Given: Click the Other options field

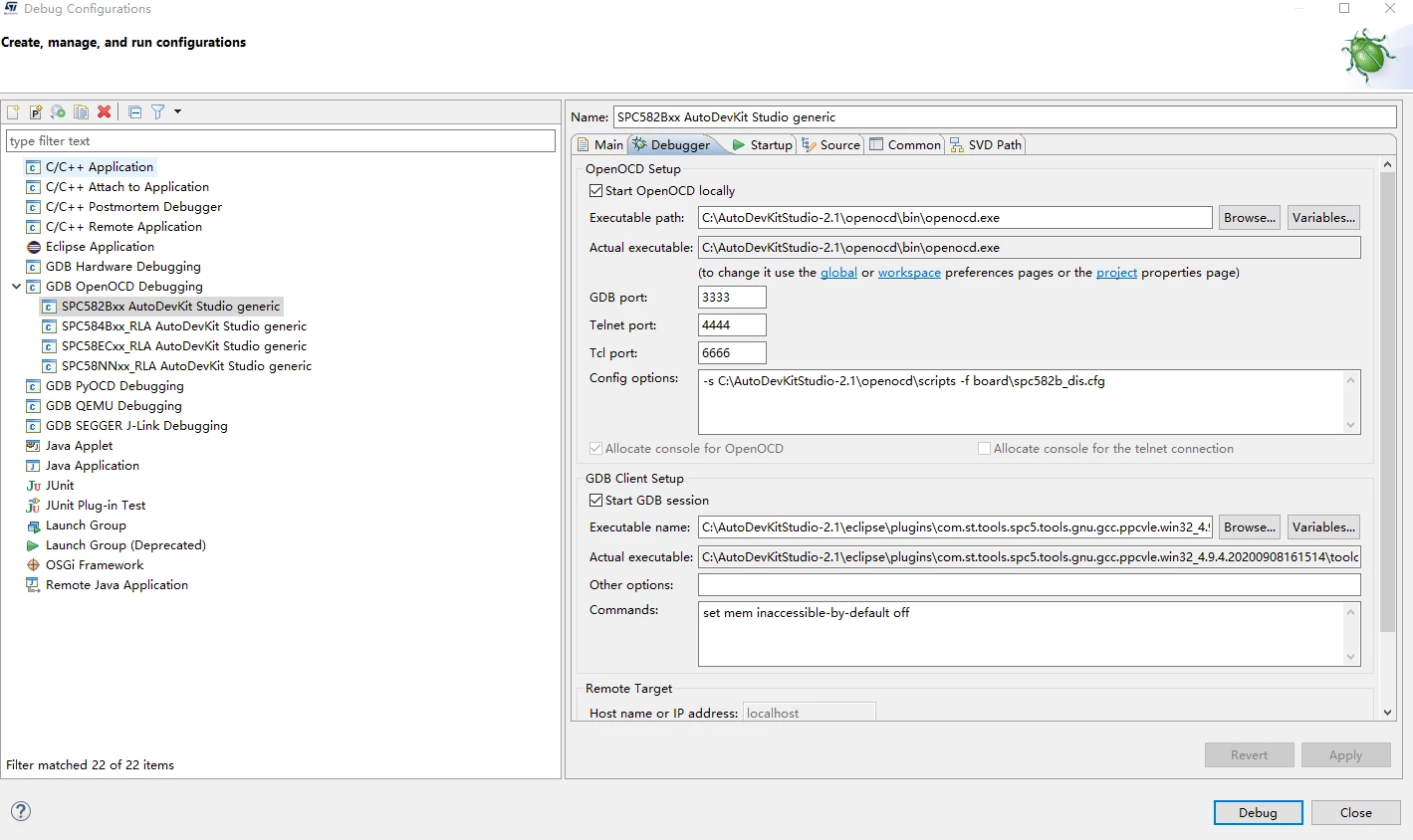Looking at the screenshot, I should tap(1029, 585).
